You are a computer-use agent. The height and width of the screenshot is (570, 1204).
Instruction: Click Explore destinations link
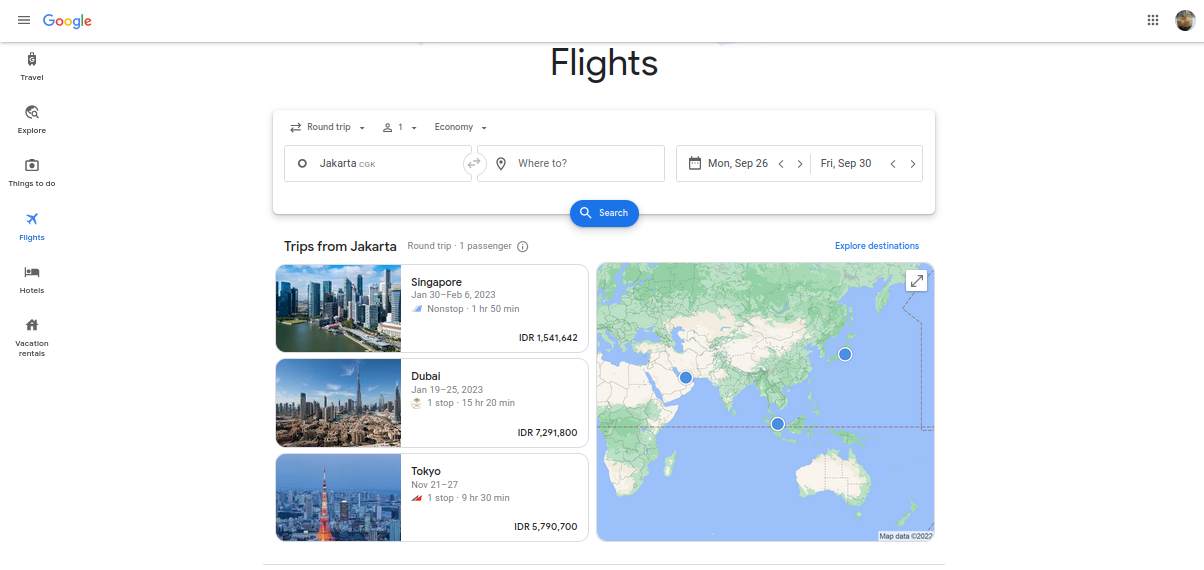[x=877, y=246]
